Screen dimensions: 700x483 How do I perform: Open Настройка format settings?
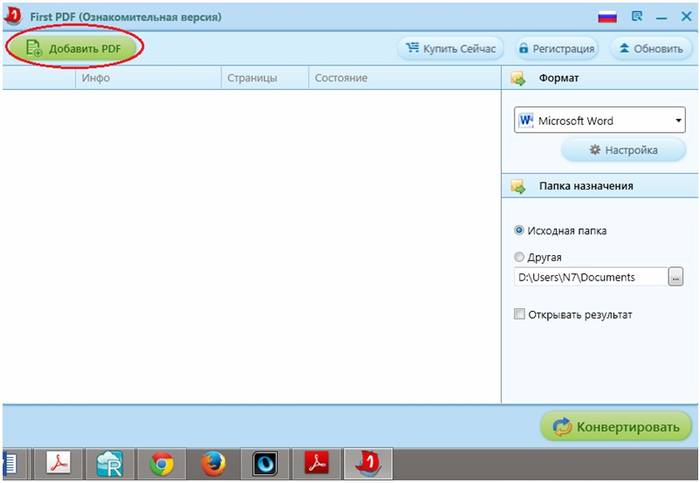(624, 150)
